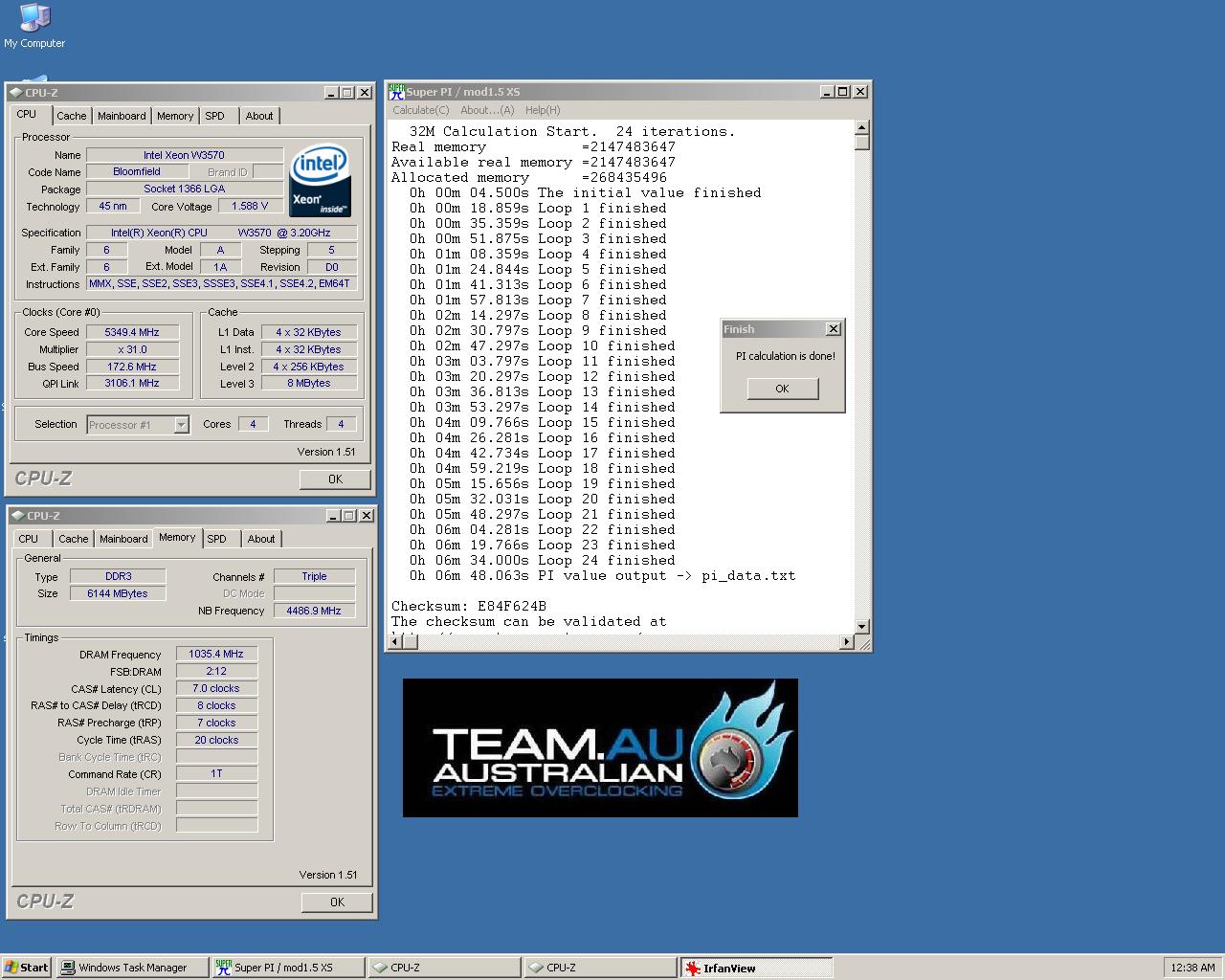1225x980 pixels.
Task: Click the Bus Speed value 172.6 MHz
Action: pos(132,367)
